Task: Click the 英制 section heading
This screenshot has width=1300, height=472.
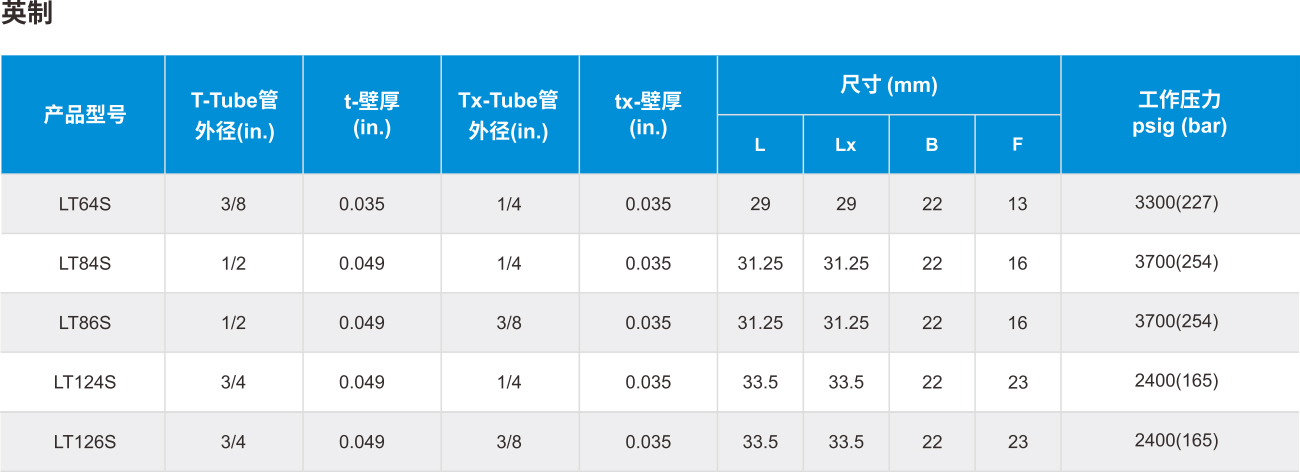Action: [x=27, y=14]
